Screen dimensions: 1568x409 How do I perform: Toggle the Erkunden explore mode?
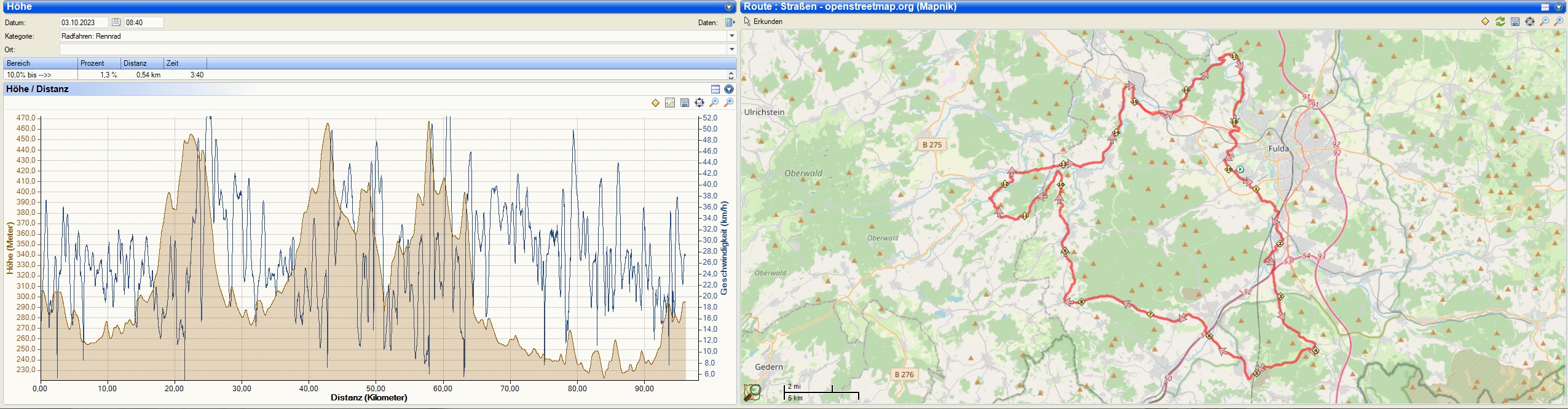point(763,21)
